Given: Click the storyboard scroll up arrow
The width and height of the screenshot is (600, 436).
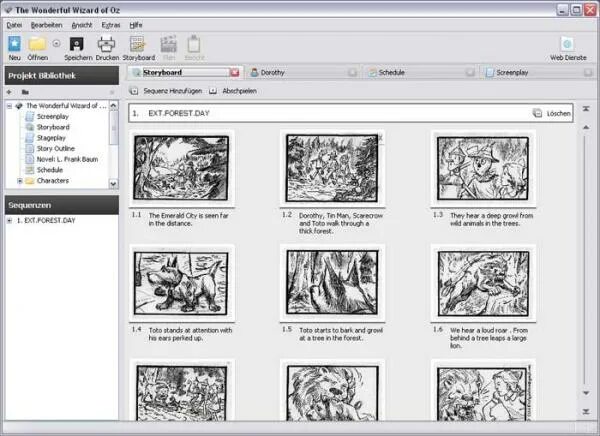Looking at the screenshot, I should tap(586, 127).
